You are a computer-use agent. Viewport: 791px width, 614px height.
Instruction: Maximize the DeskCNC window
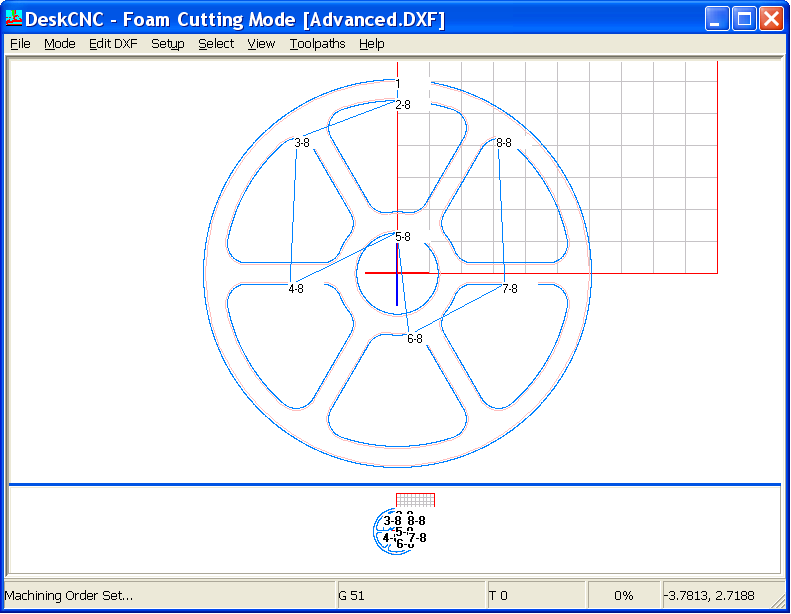(744, 18)
